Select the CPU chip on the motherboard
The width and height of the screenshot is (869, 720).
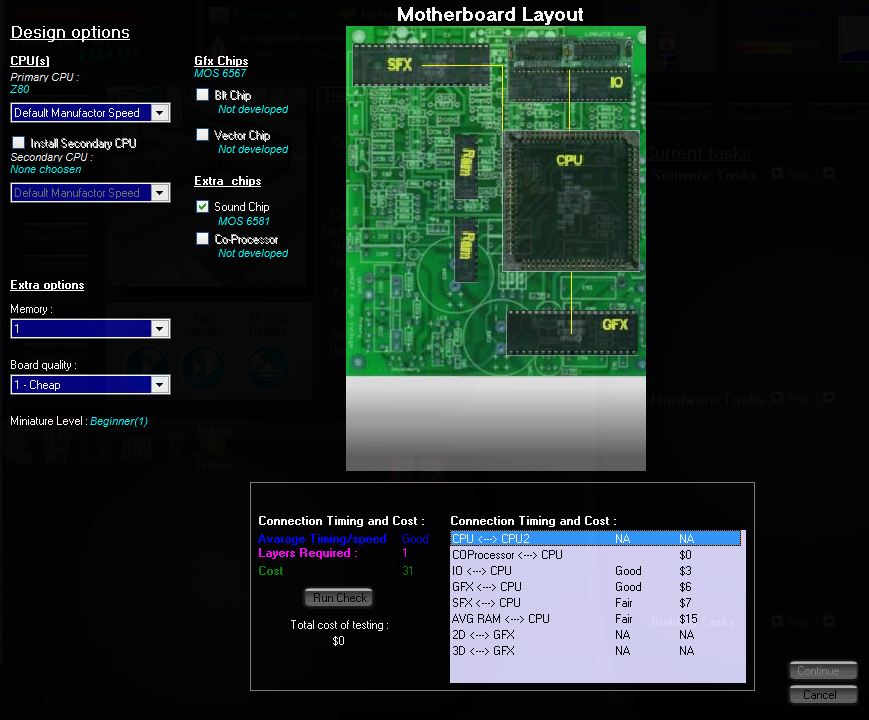571,201
